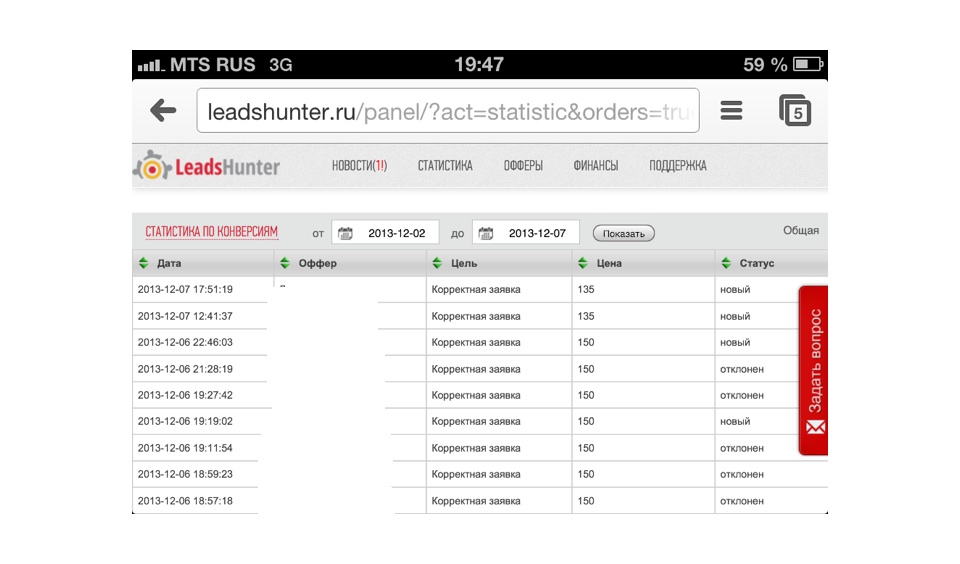Click the LeadsHunter logo
Image resolution: width=960 pixels, height=564 pixels.
click(207, 167)
